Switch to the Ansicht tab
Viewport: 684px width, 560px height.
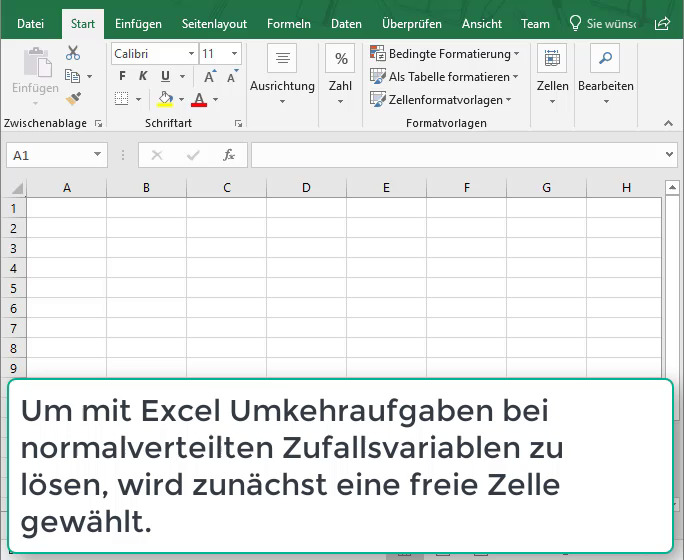(482, 24)
